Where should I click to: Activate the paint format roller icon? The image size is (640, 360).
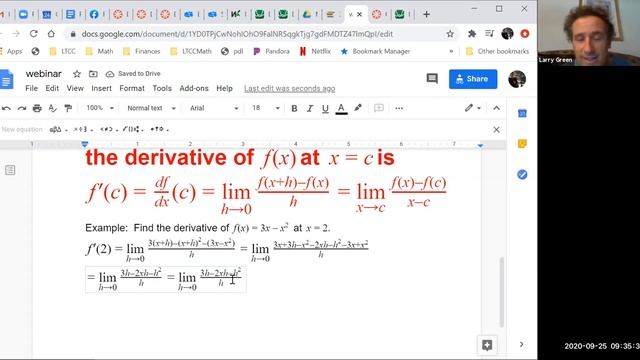[68, 108]
